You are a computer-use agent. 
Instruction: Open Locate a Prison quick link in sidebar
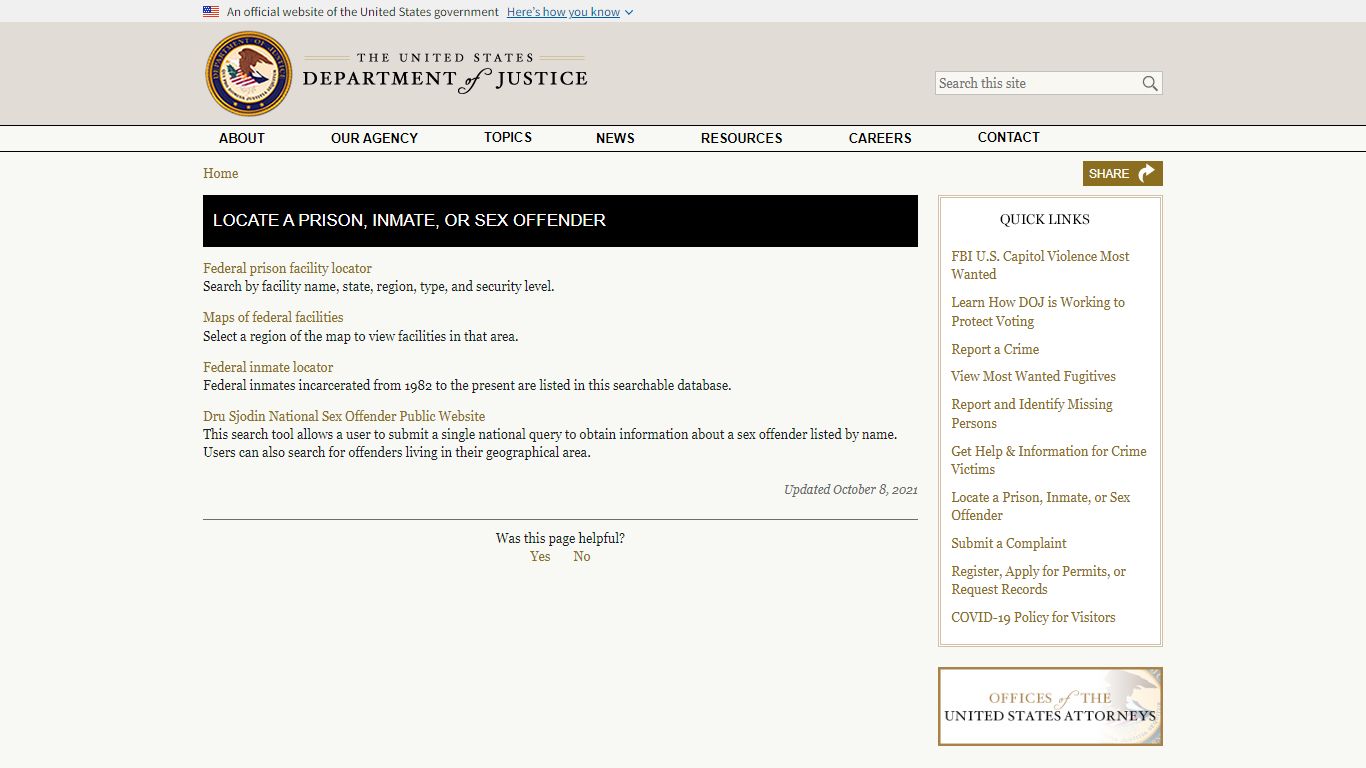pyautogui.click(x=1041, y=506)
